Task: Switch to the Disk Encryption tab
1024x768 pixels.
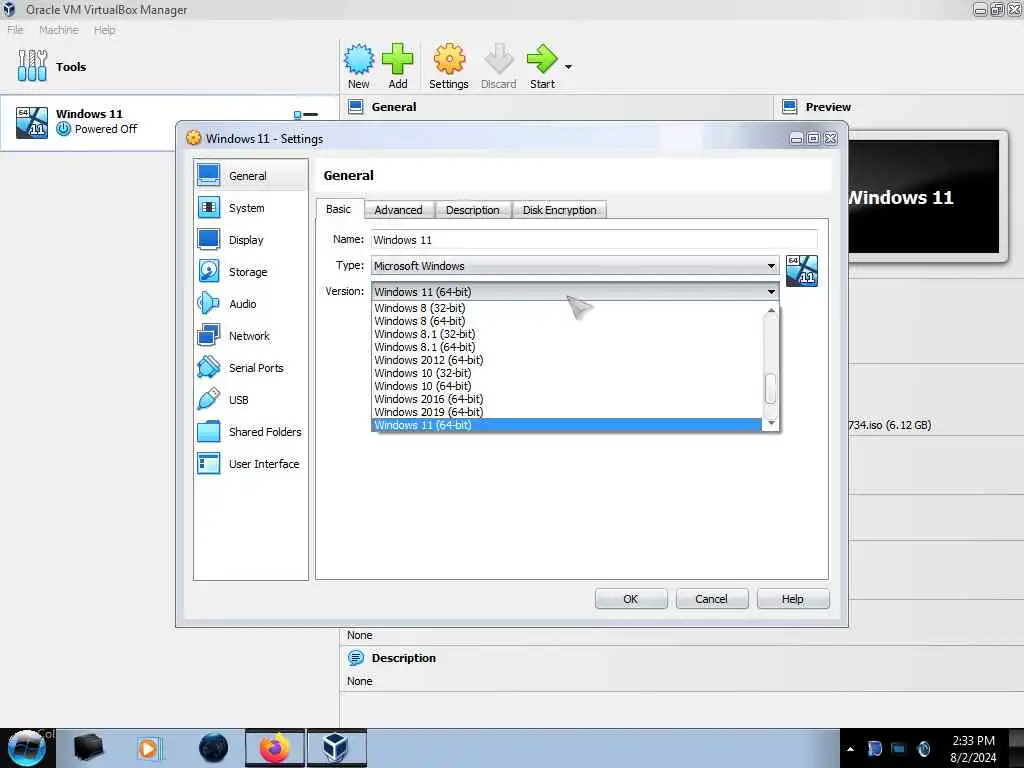Action: pos(560,210)
